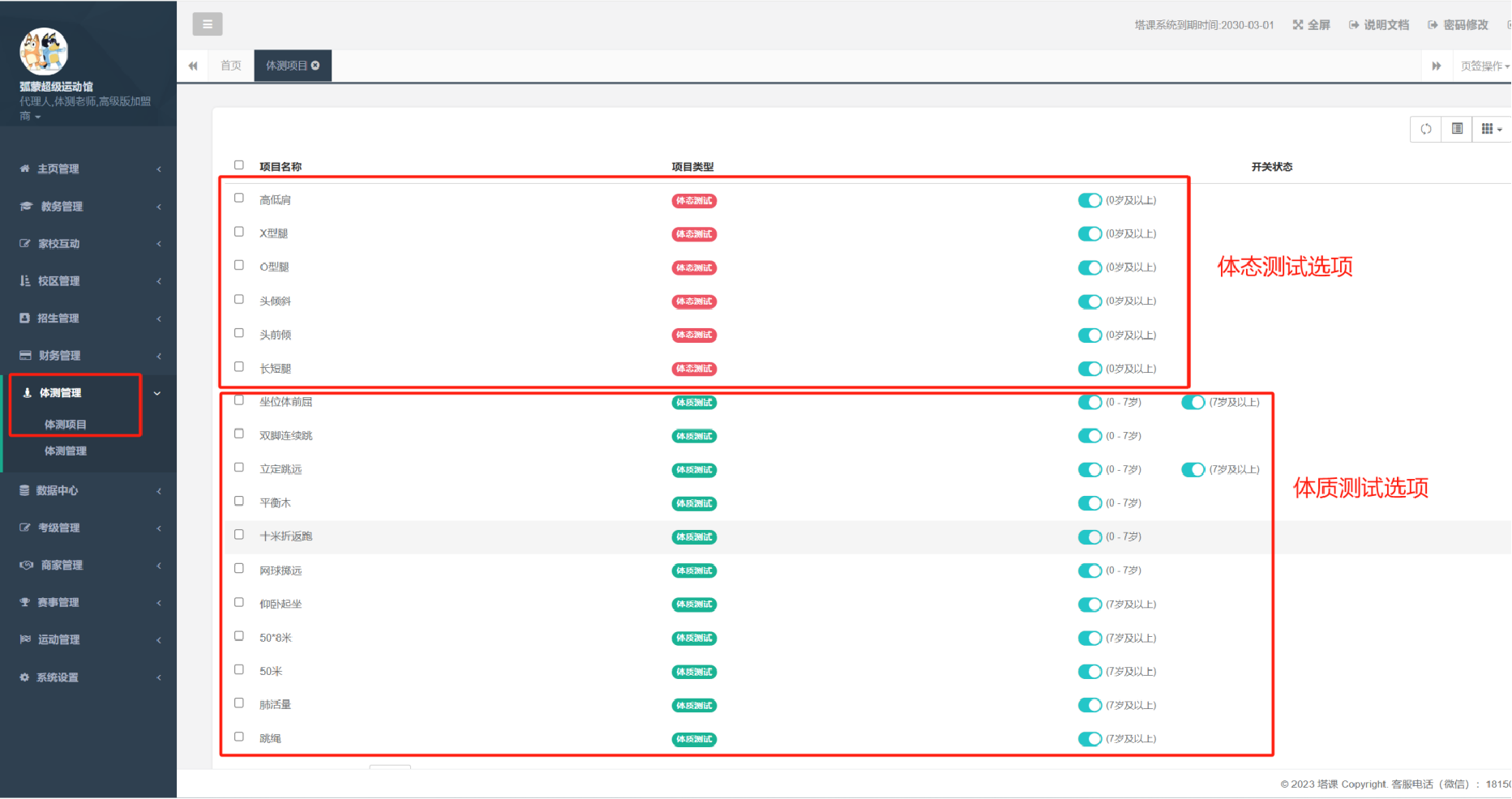The width and height of the screenshot is (1512, 799).
Task: Switch to the 首页 tab
Action: click(231, 66)
